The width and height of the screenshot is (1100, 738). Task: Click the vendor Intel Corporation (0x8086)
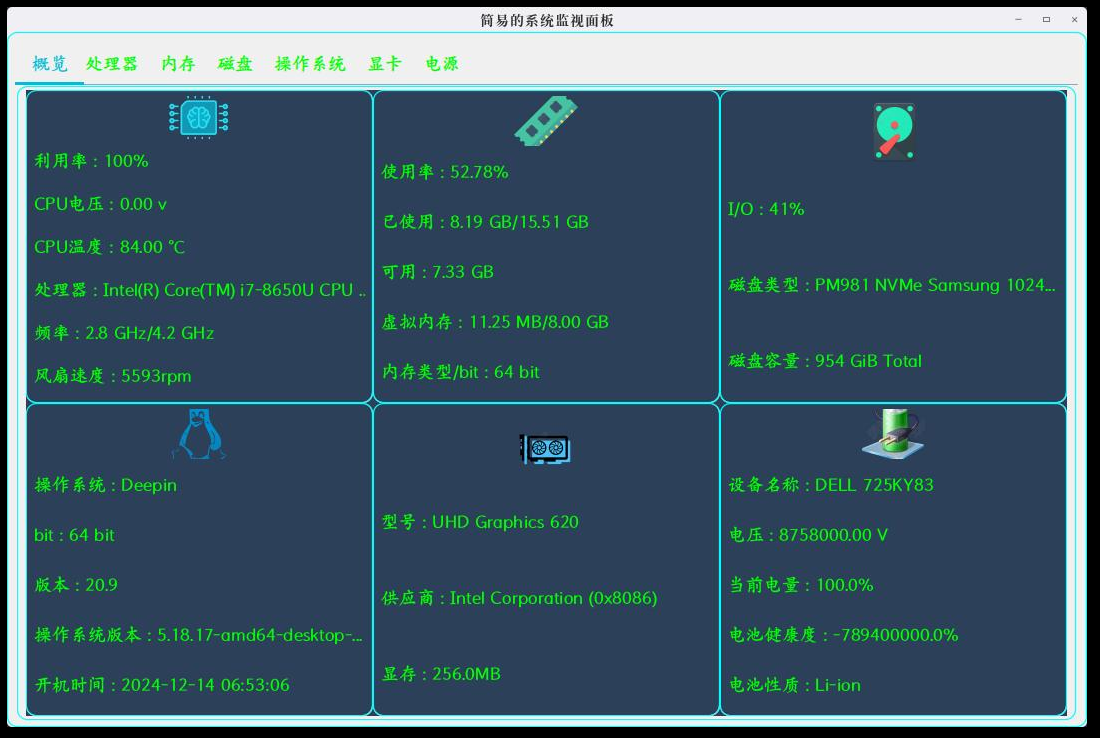554,598
